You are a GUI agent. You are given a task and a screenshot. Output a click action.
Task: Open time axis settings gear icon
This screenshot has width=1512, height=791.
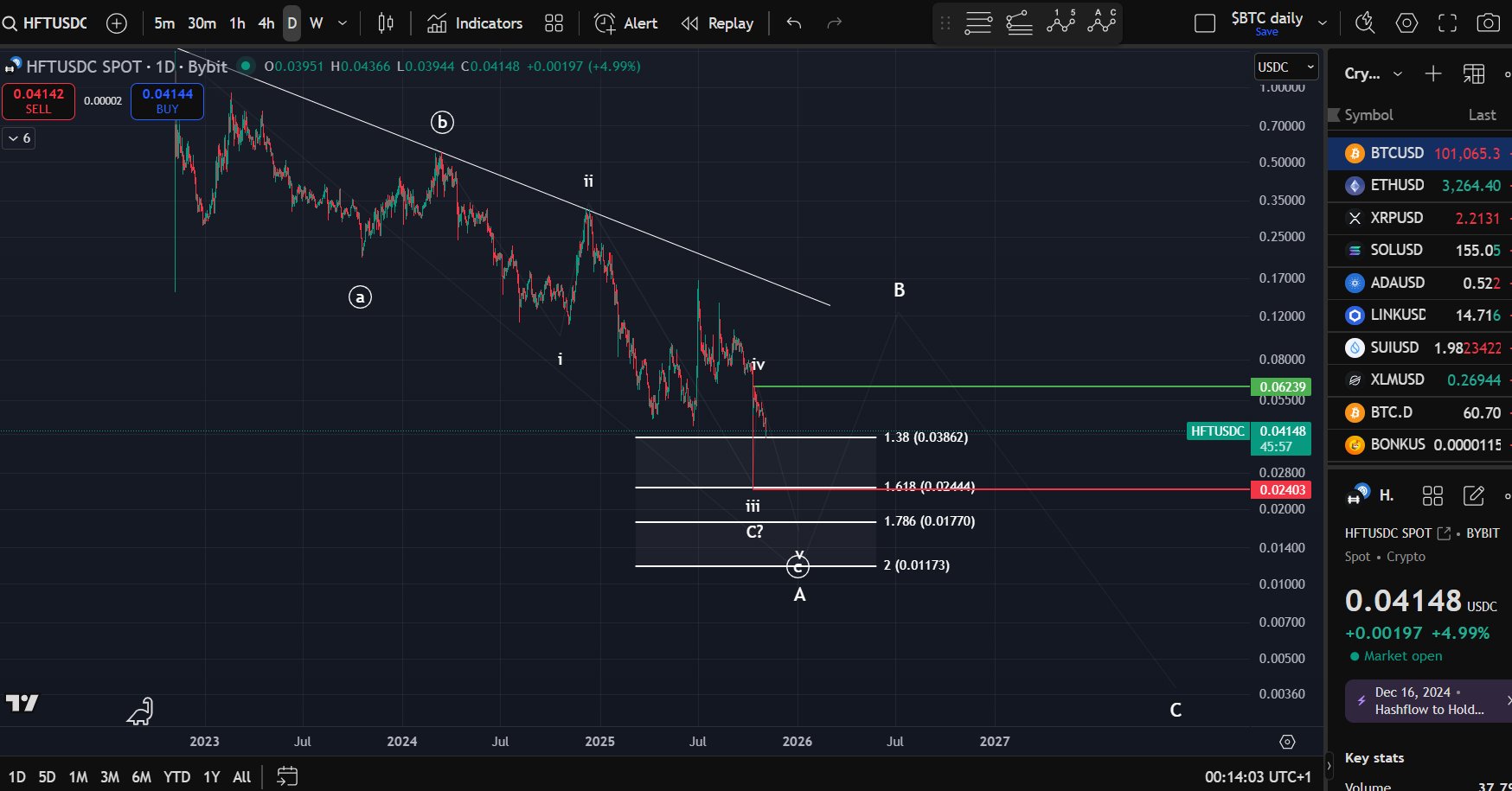point(1287,742)
